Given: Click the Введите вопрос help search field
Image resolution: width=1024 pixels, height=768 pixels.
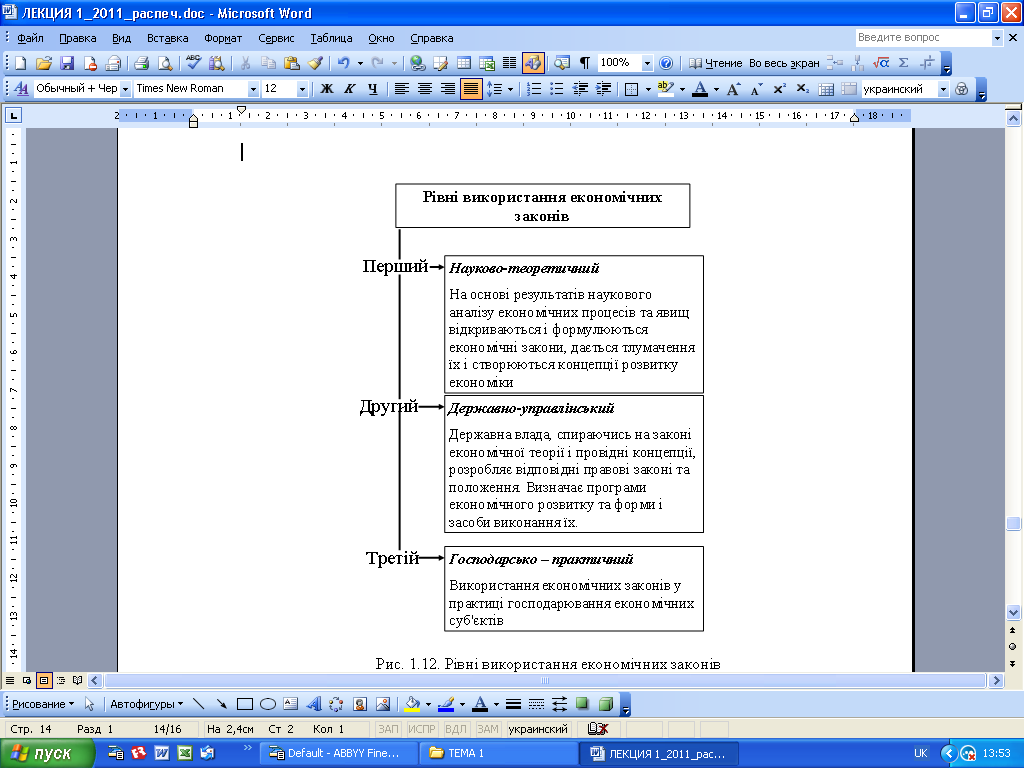Looking at the screenshot, I should 923,38.
